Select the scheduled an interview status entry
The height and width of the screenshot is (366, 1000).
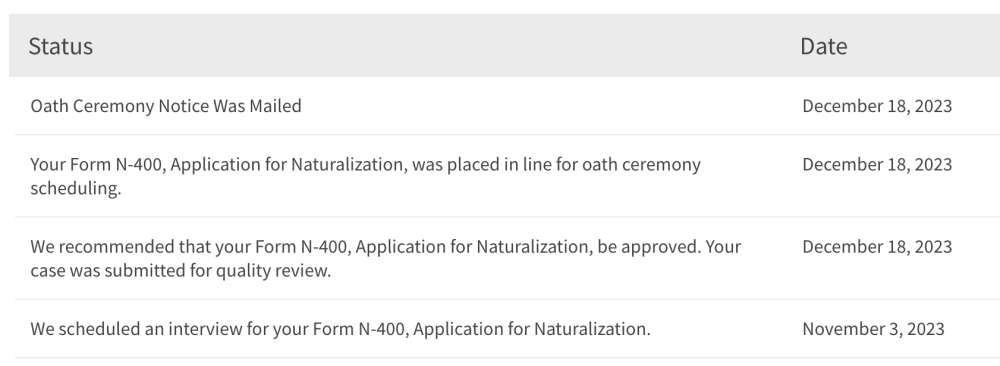point(341,329)
